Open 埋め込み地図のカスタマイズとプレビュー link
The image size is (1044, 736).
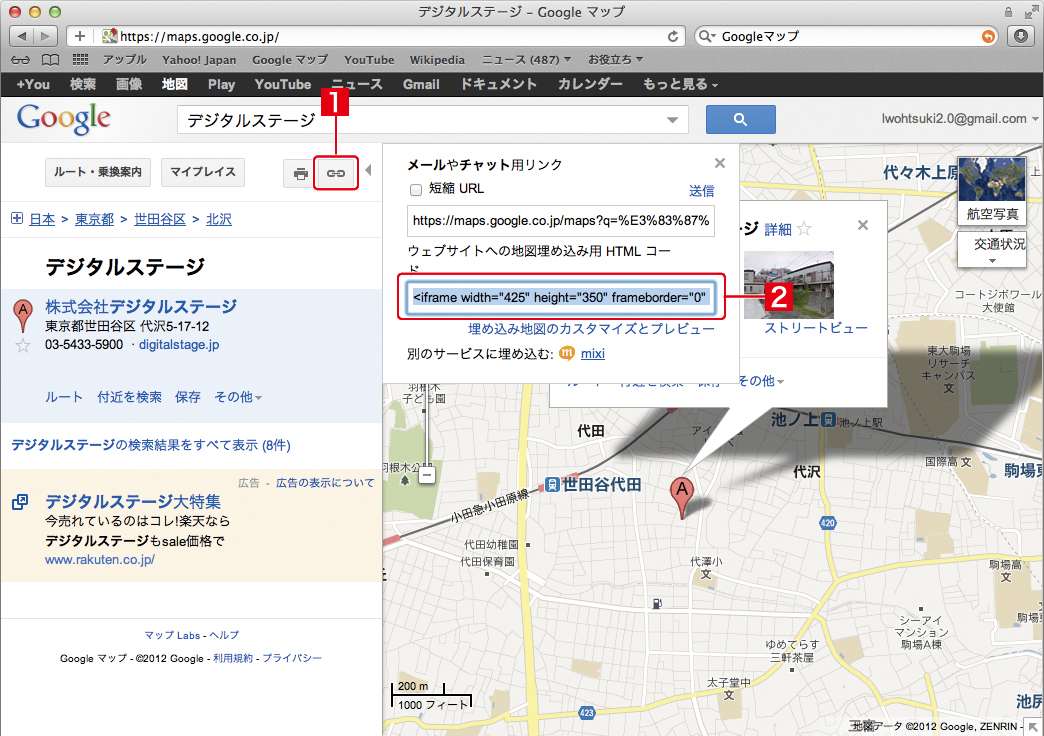point(591,329)
